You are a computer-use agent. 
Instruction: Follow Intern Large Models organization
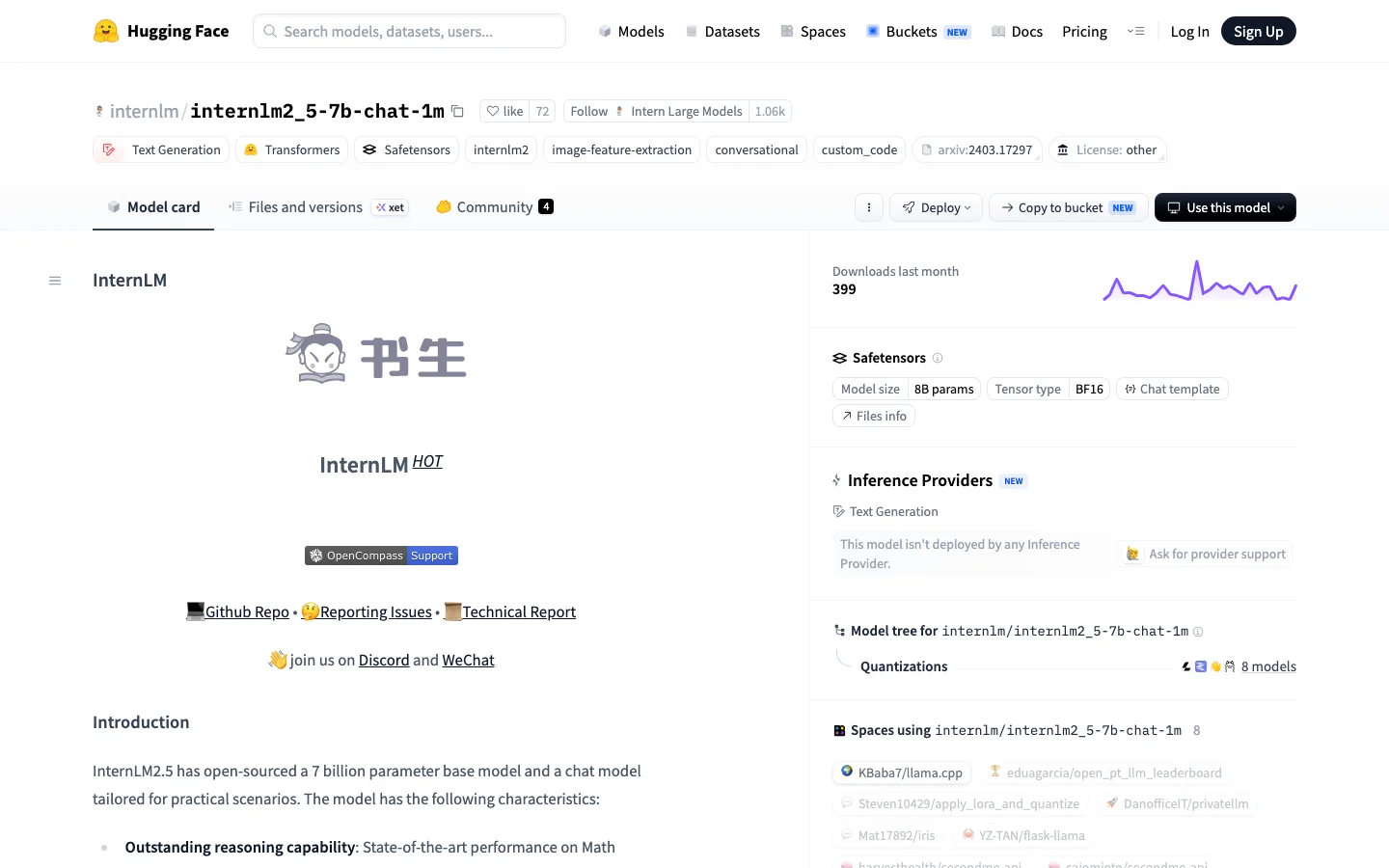coord(657,111)
